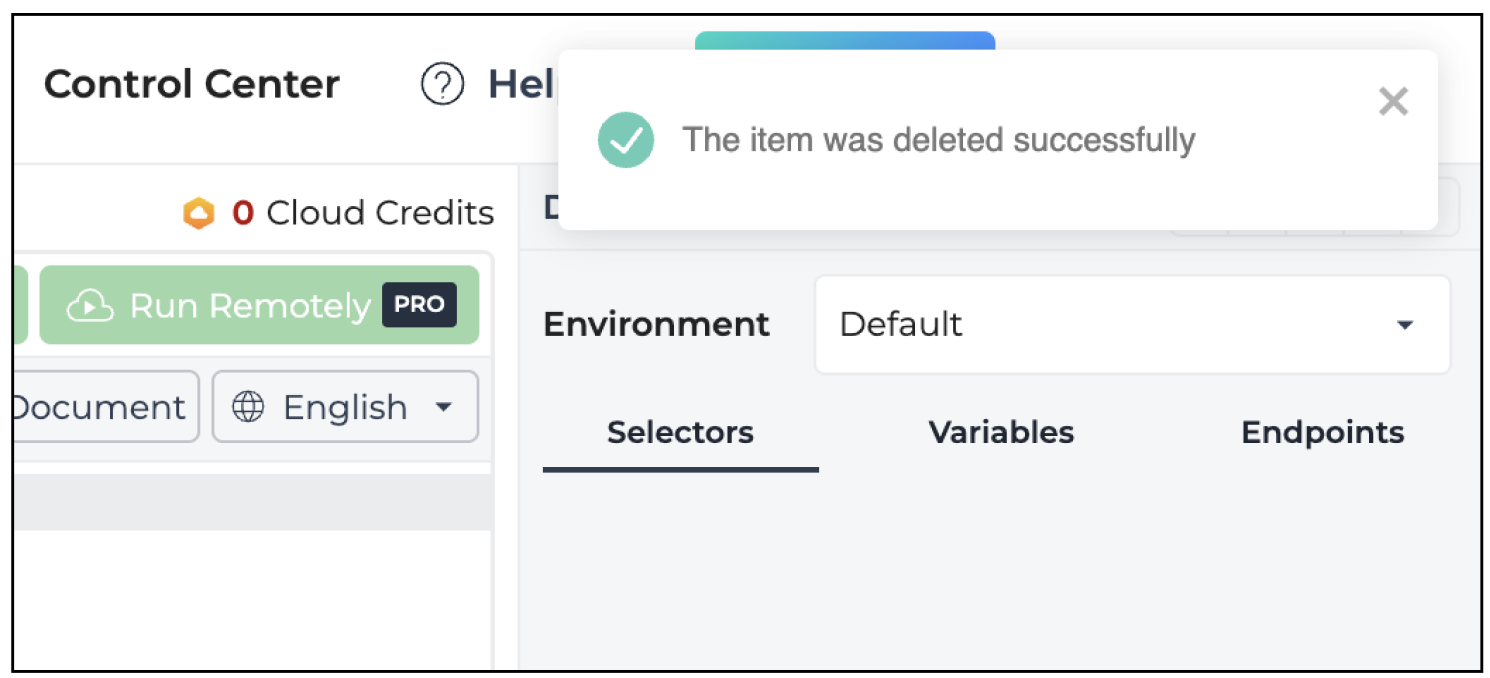Open the Control Center menu

coord(192,84)
